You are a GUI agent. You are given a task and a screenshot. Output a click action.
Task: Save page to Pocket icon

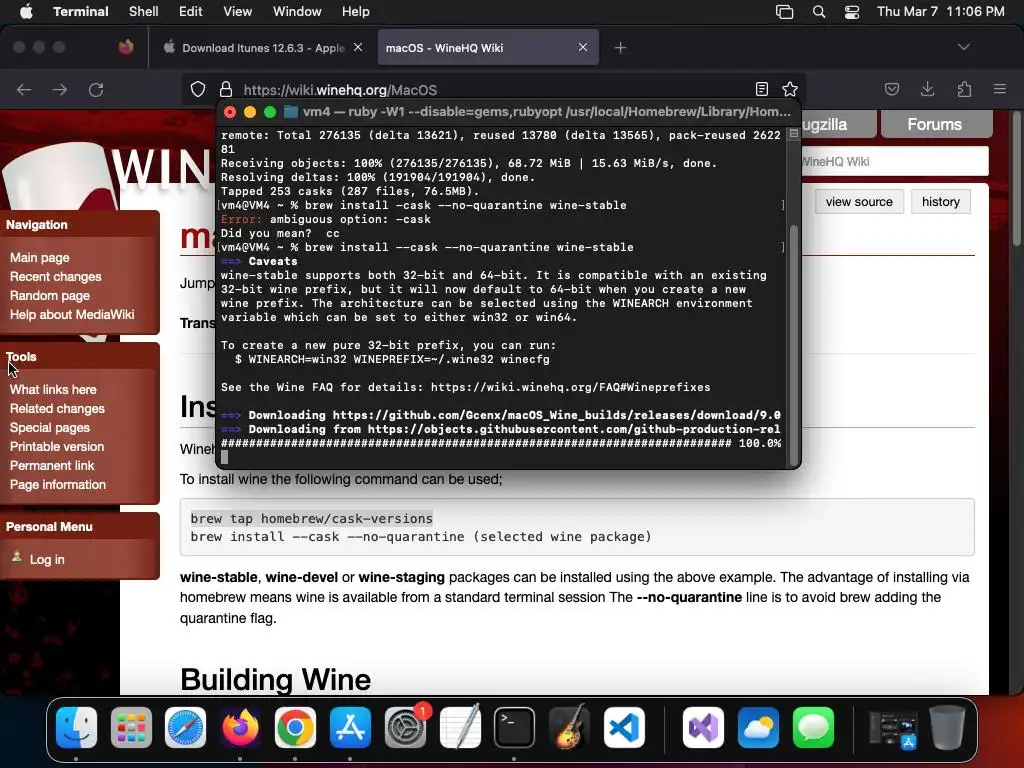click(x=891, y=89)
